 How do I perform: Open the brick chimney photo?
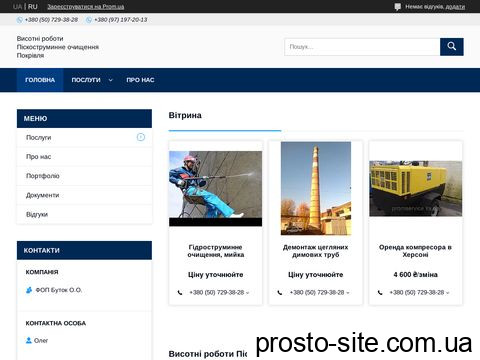(316, 189)
